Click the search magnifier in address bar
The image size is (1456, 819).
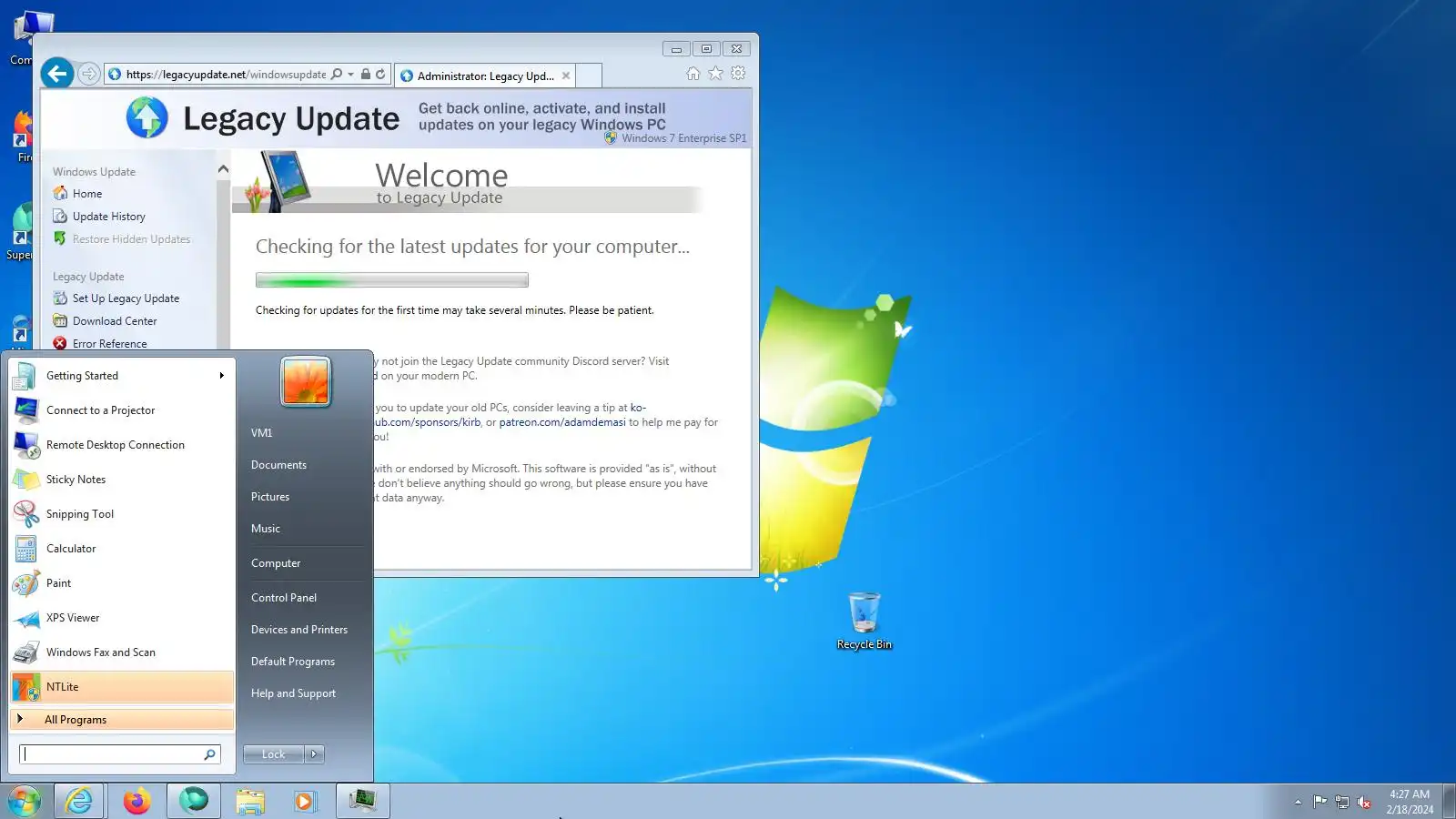click(x=337, y=74)
